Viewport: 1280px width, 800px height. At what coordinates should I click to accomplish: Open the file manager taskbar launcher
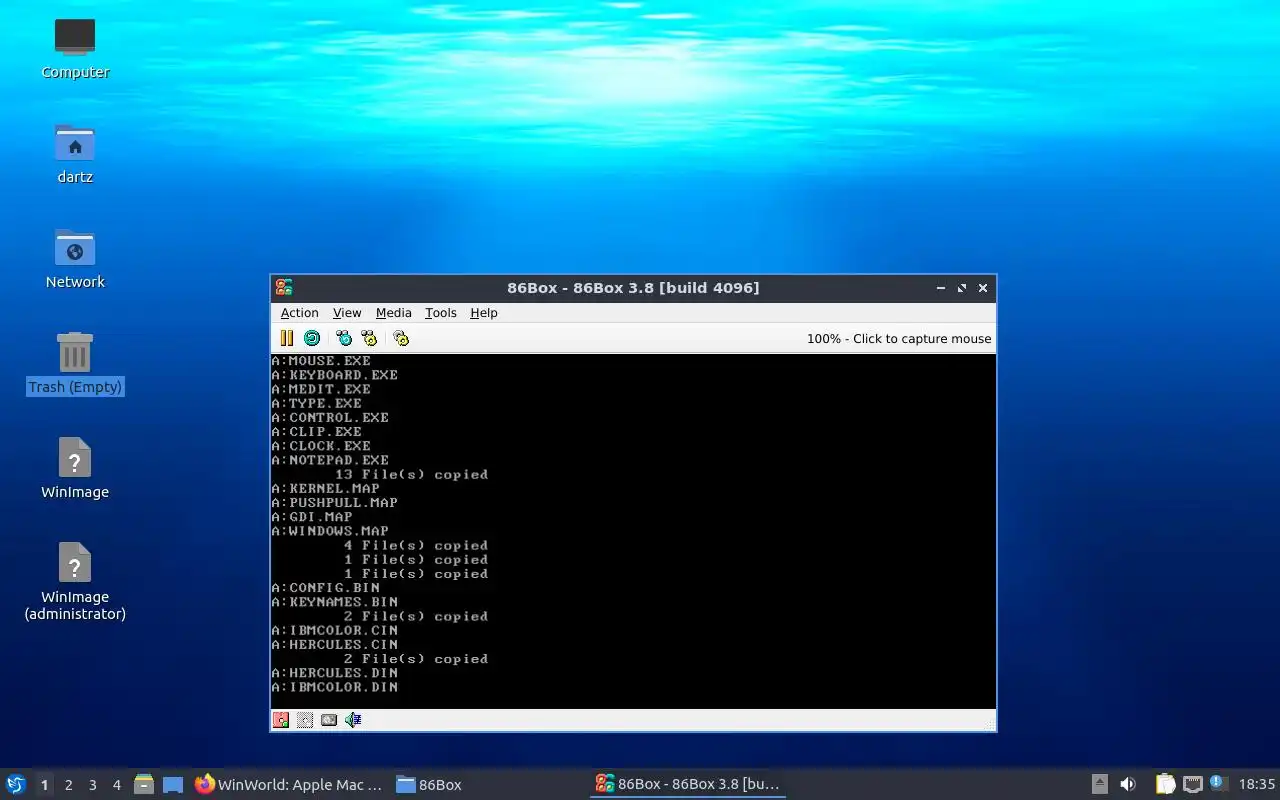click(144, 784)
